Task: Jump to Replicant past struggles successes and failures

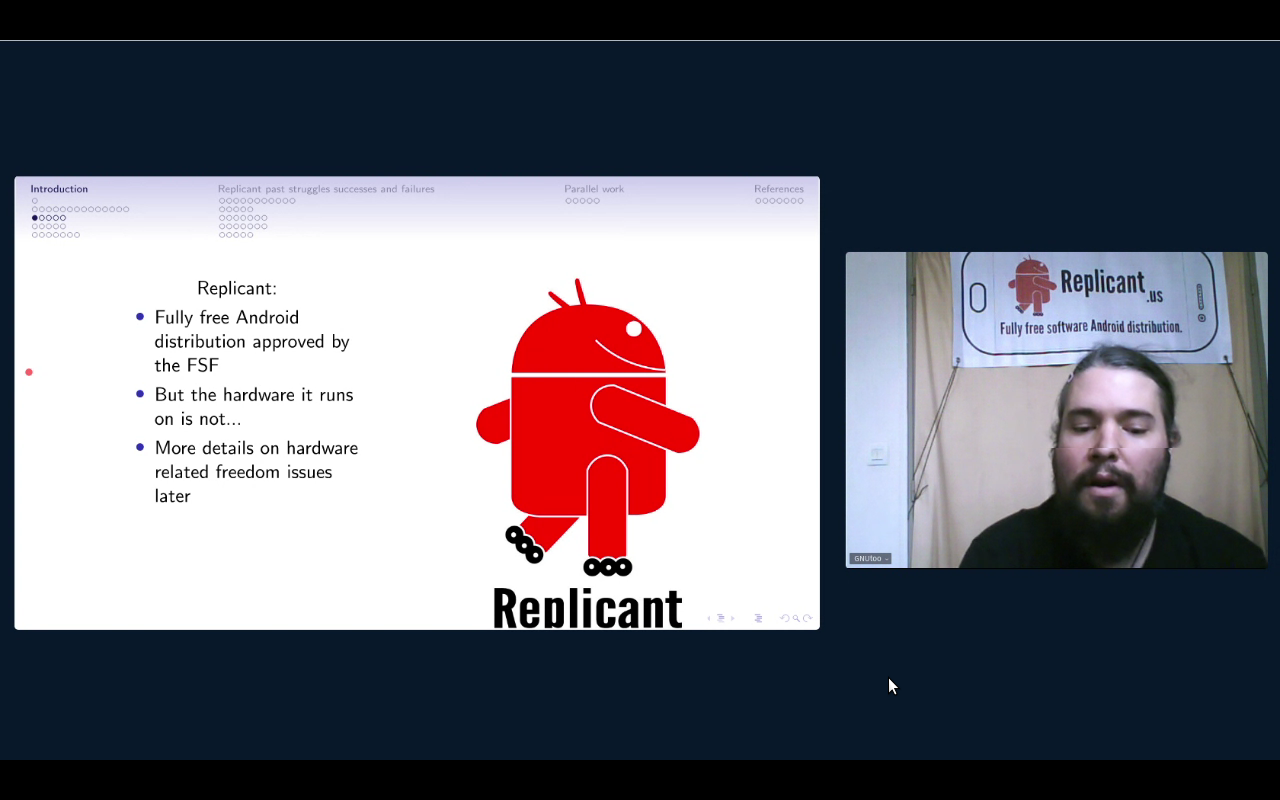Action: click(x=326, y=189)
